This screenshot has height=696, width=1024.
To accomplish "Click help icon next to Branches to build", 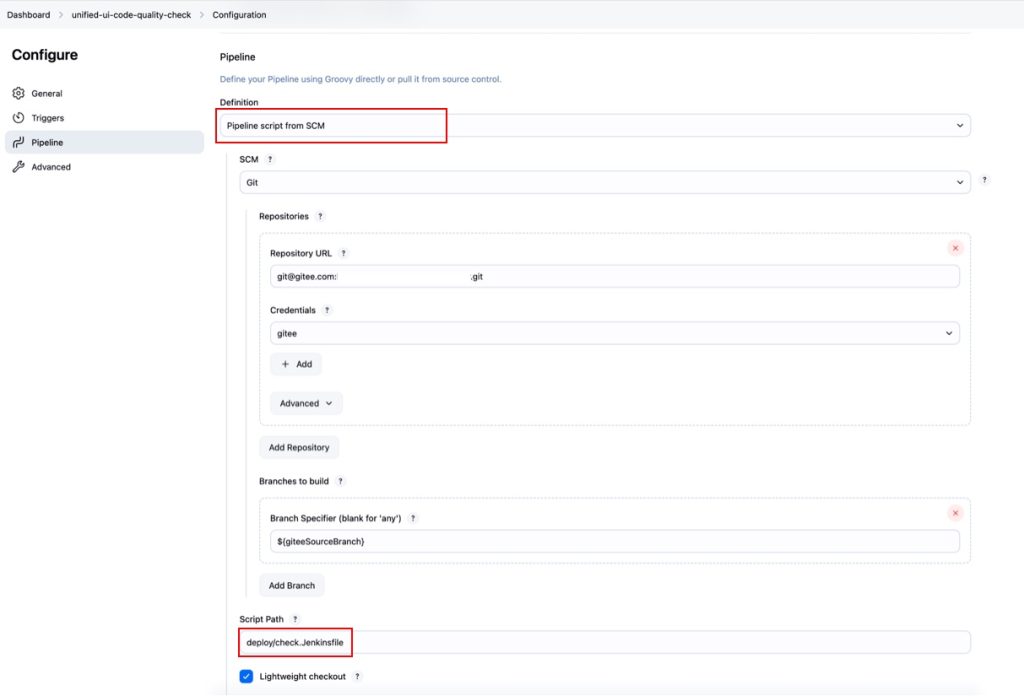I will (x=340, y=482).
